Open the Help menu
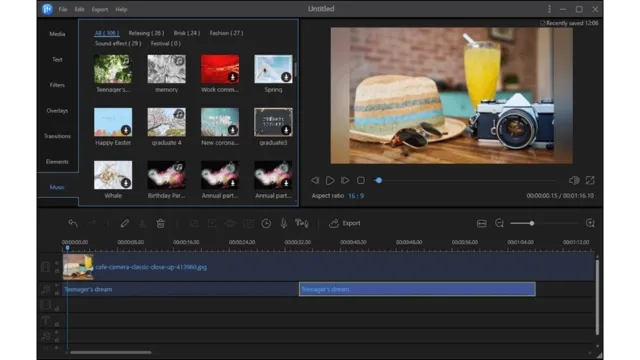 121,9
